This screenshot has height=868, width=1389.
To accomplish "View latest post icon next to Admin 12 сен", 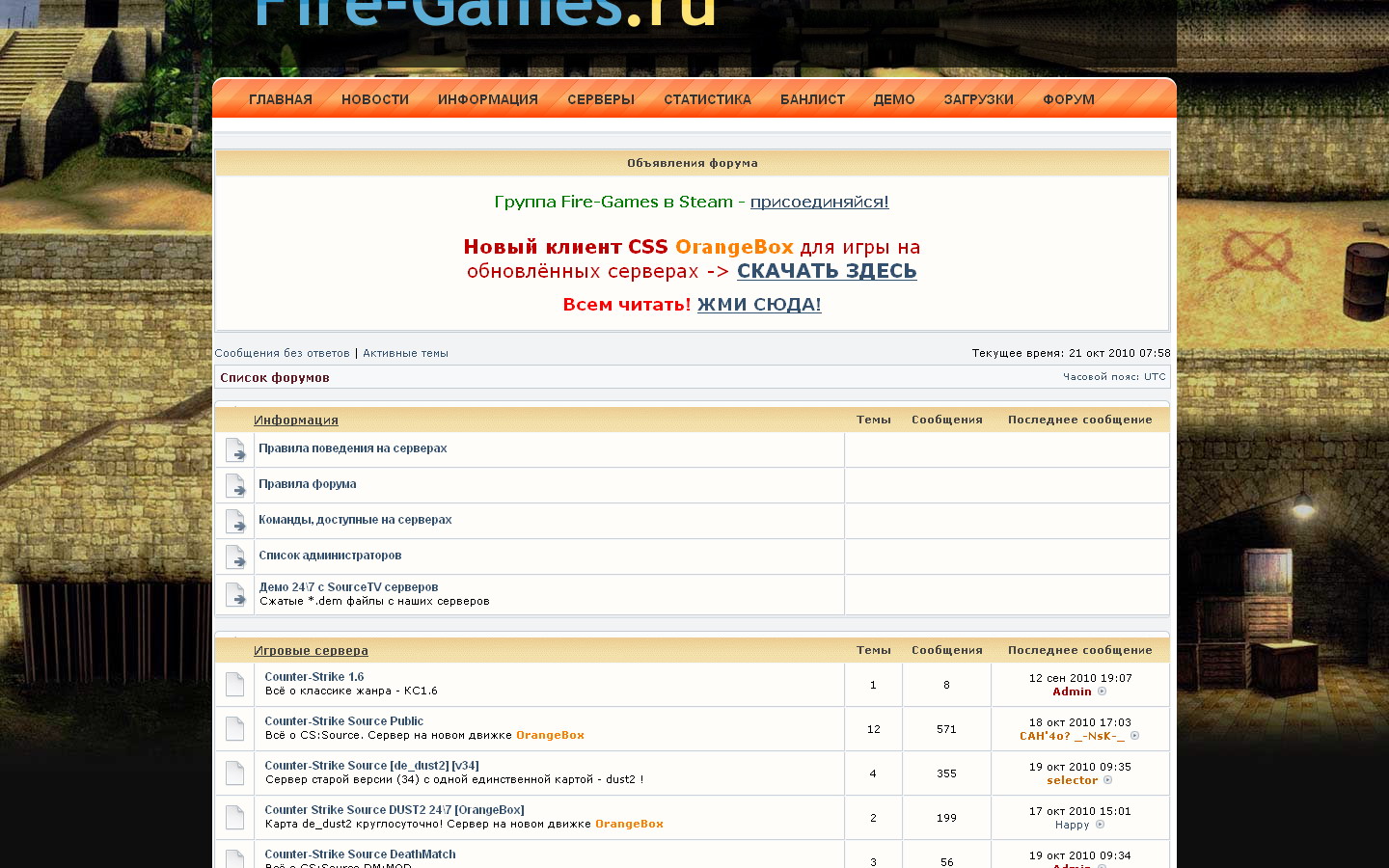I will (x=1102, y=692).
